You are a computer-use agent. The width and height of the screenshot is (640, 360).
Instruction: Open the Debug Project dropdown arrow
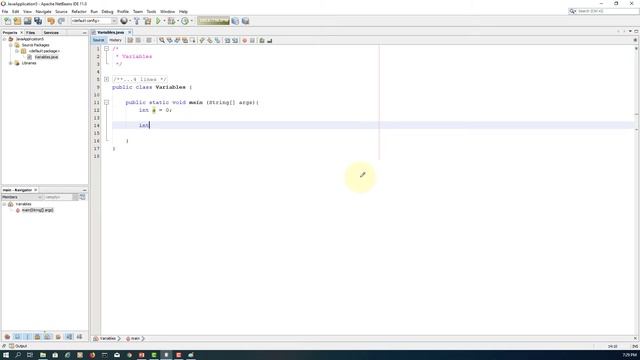178,21
